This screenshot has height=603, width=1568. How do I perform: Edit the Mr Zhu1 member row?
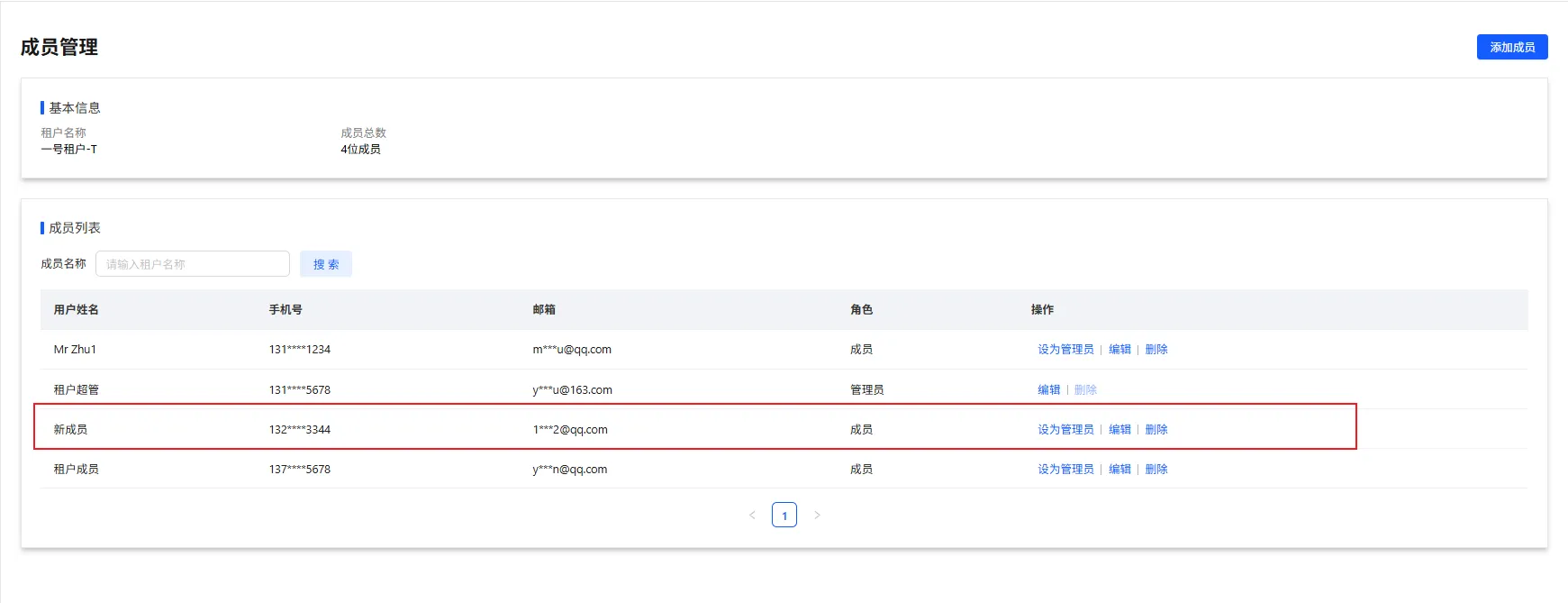pos(1119,350)
